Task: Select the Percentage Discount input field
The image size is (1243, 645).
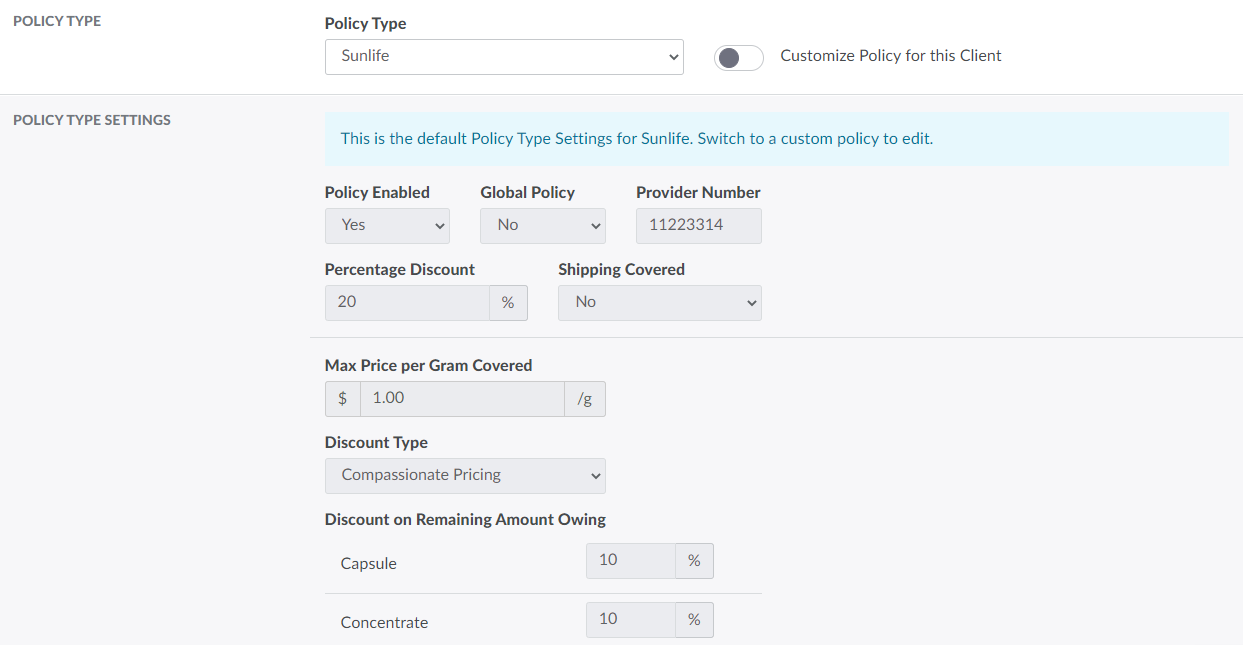Action: 407,303
